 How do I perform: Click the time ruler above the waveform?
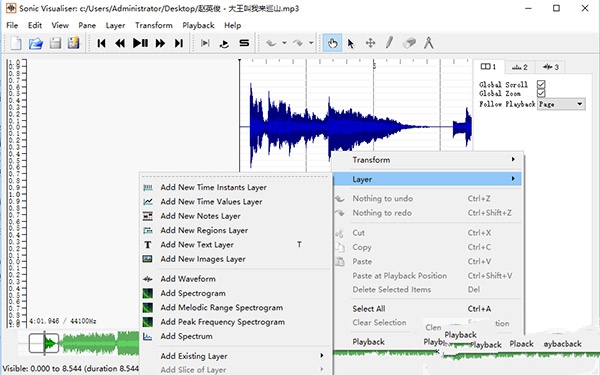pyautogui.click(x=356, y=62)
